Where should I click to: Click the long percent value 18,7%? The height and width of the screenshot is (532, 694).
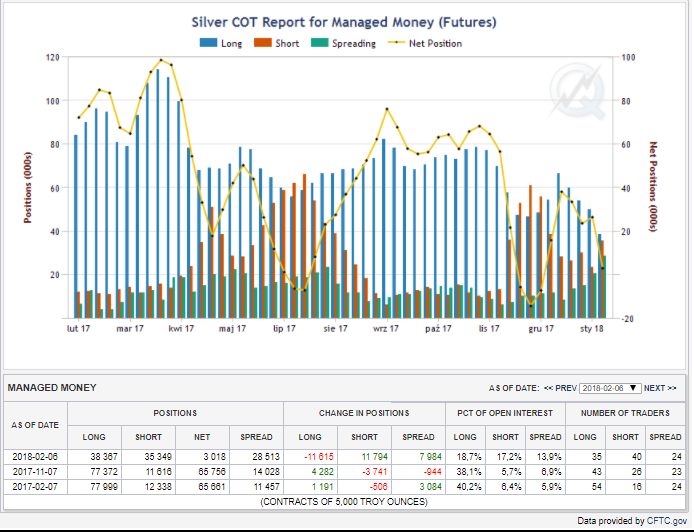(469, 457)
